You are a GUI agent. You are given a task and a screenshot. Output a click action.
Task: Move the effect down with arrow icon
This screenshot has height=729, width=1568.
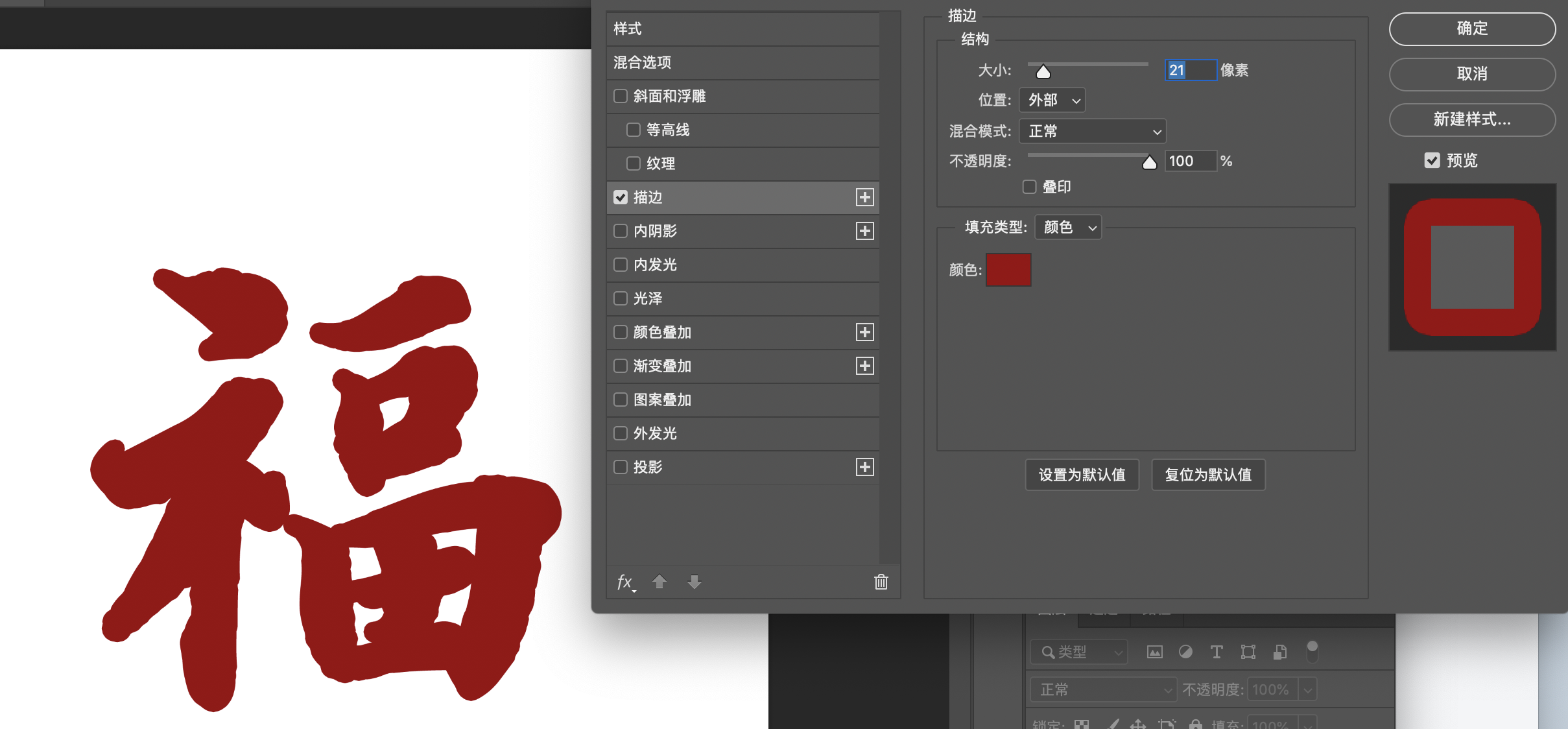[694, 582]
